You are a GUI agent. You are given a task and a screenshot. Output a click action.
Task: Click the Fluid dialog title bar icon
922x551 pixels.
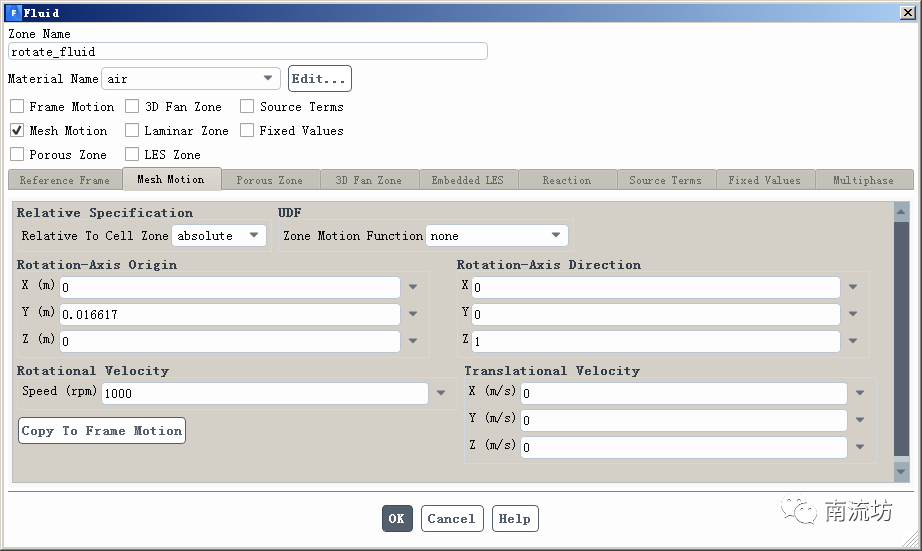pyautogui.click(x=13, y=13)
